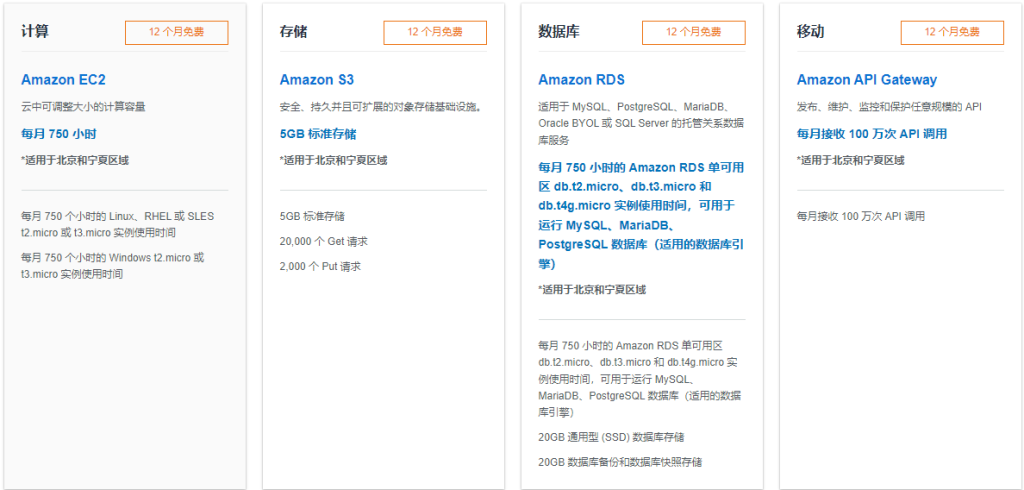Click the 2,000 个 Put 请求 line

tap(320, 266)
